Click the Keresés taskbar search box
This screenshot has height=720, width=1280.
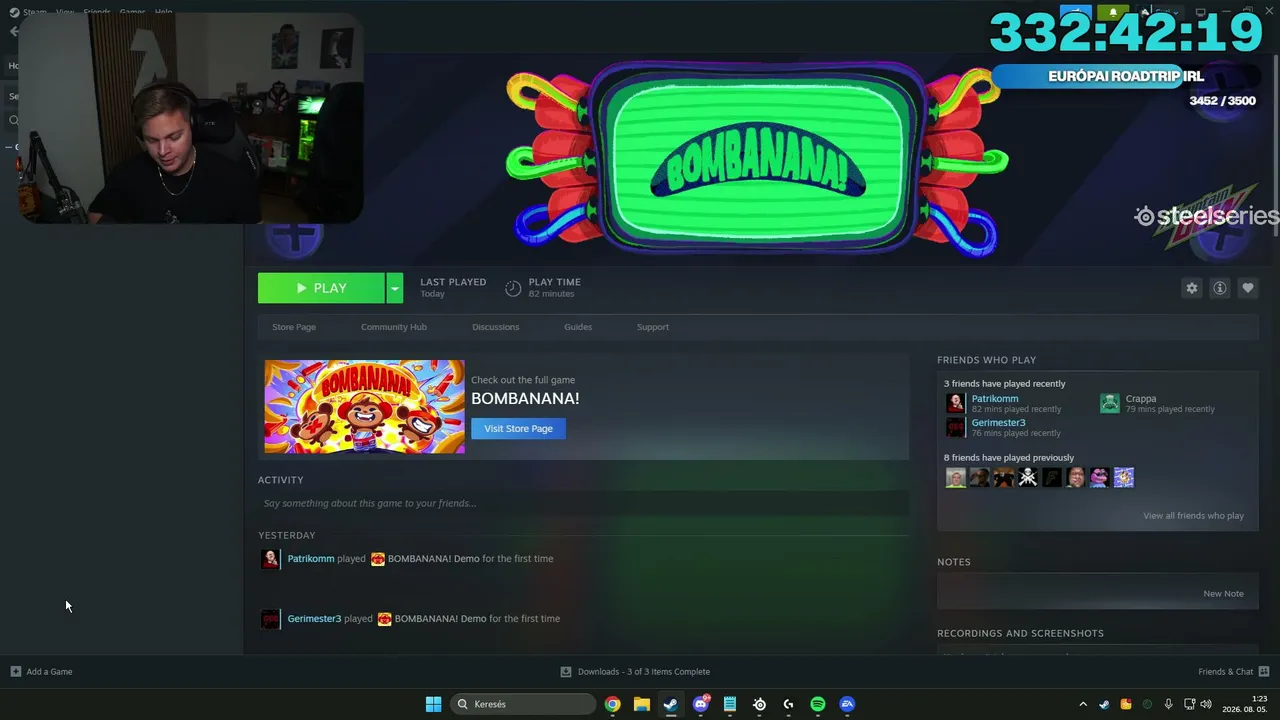[523, 704]
